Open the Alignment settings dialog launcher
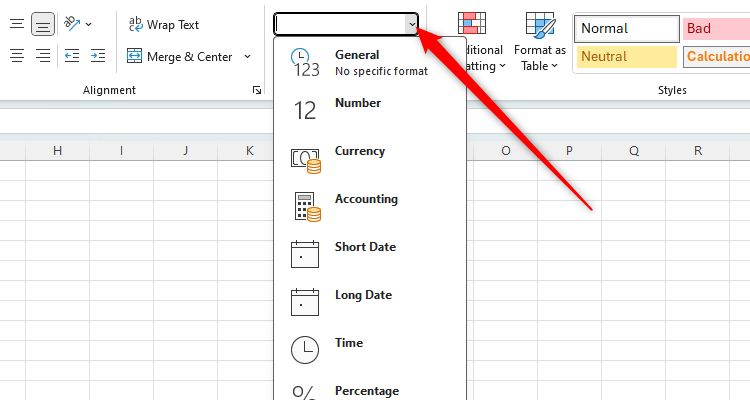 257,90
